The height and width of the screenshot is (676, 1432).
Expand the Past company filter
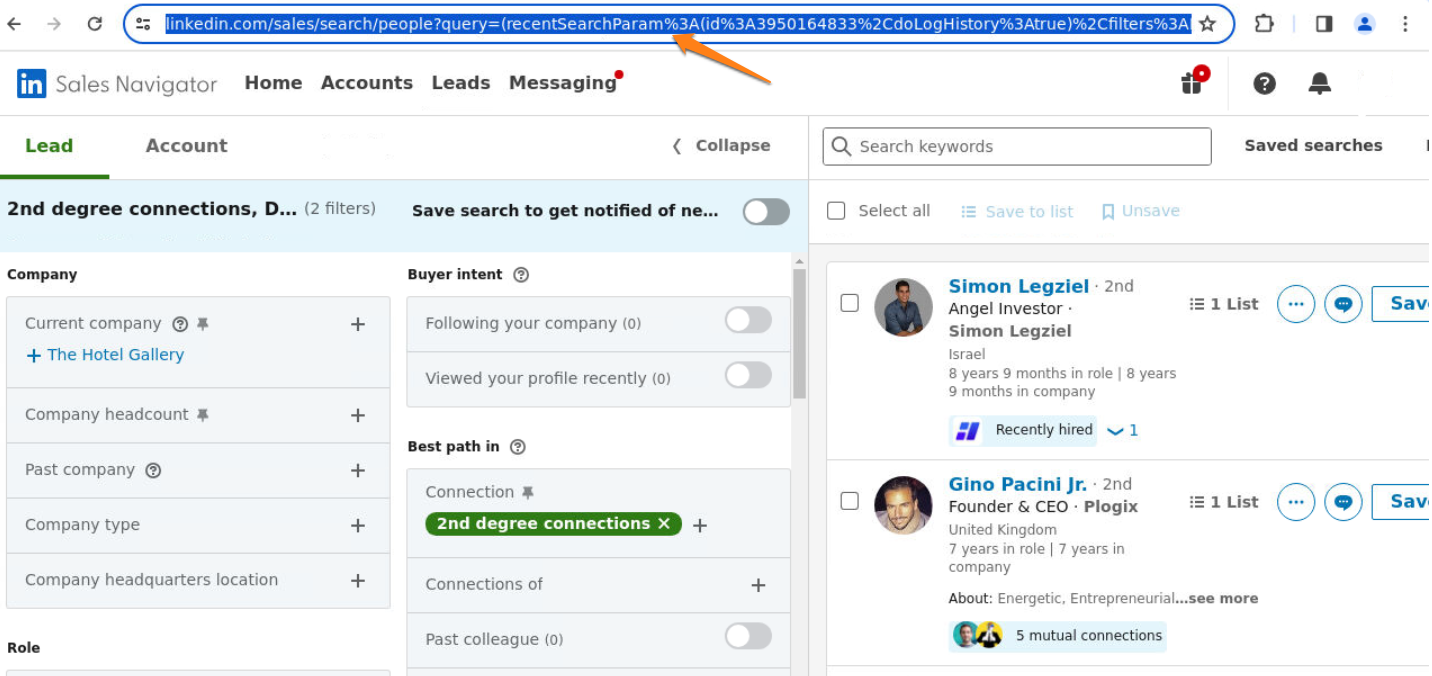pyautogui.click(x=358, y=470)
